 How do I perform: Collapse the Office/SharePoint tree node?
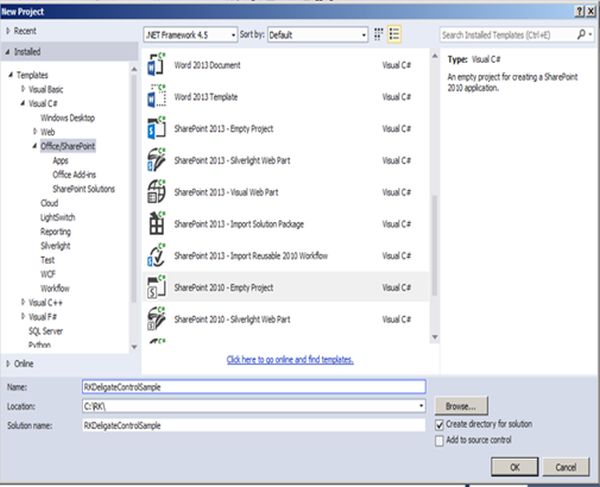[35, 146]
